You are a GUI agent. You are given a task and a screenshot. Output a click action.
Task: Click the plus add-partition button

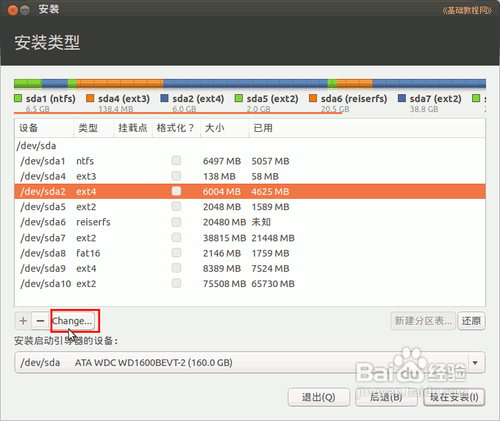[23, 321]
